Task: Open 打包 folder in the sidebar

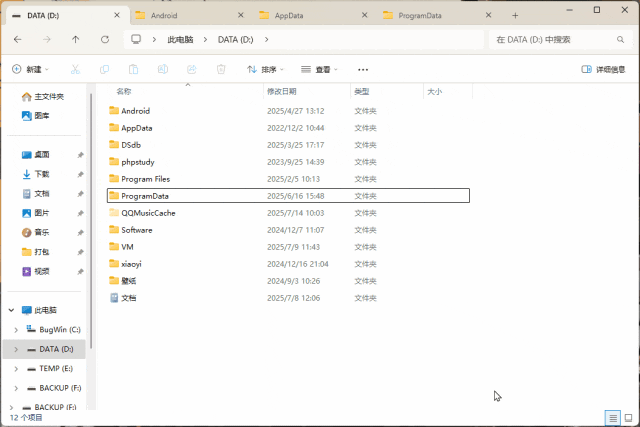Action: tap(36, 252)
